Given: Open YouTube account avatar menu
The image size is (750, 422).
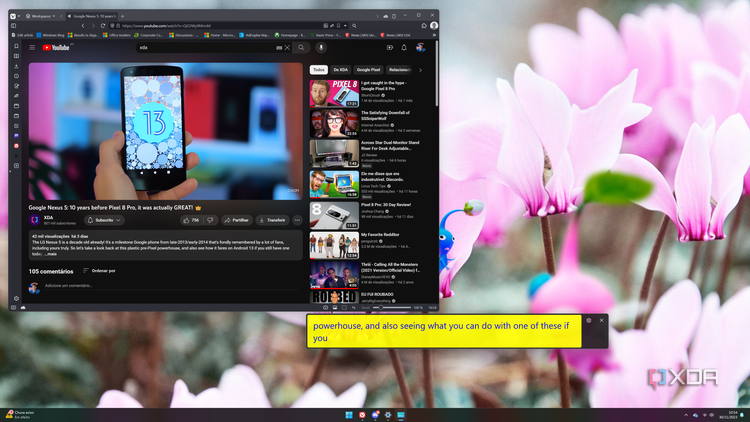Looking at the screenshot, I should [x=420, y=47].
